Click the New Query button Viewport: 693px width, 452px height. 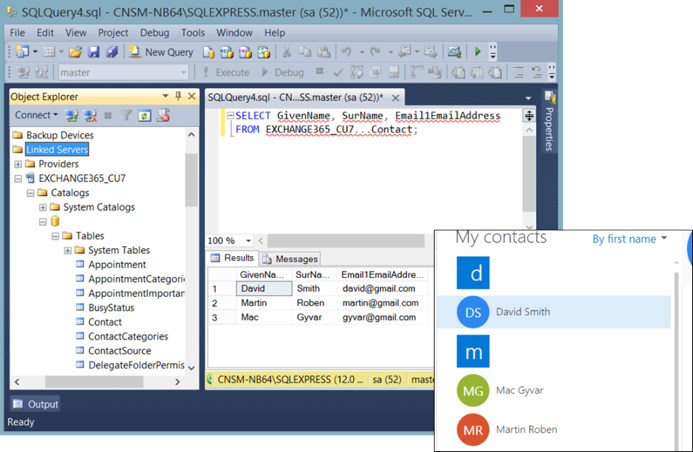160,52
